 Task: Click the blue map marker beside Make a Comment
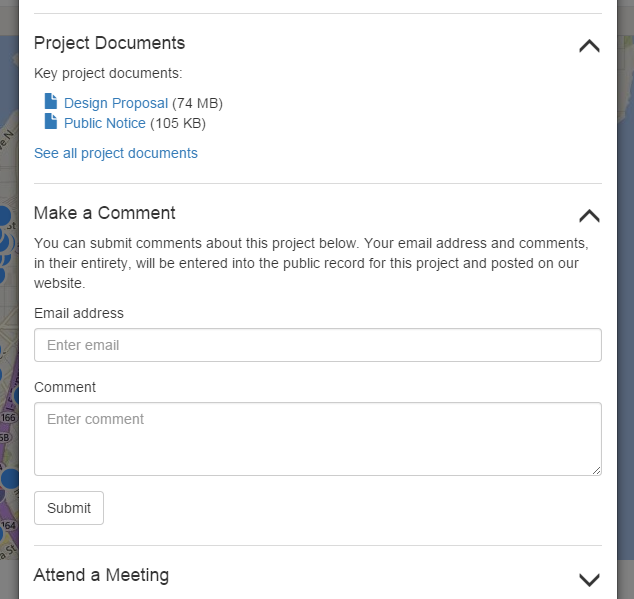5,217
